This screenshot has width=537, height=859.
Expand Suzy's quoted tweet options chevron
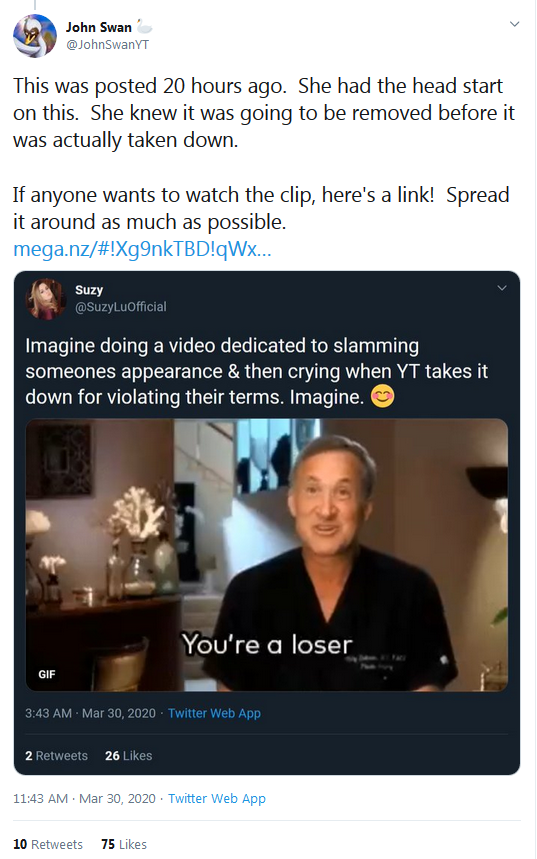pyautogui.click(x=501, y=288)
